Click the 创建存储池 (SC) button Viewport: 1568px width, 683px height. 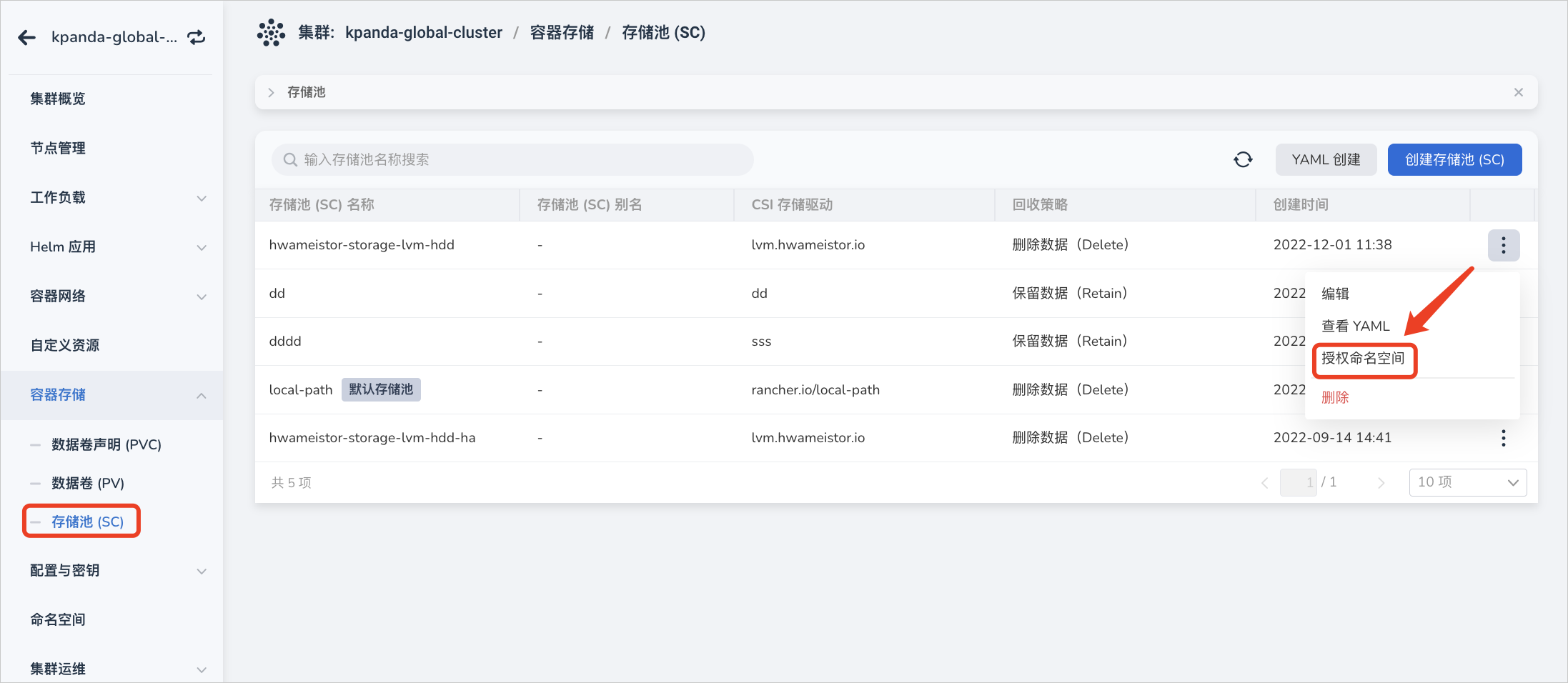point(1454,159)
